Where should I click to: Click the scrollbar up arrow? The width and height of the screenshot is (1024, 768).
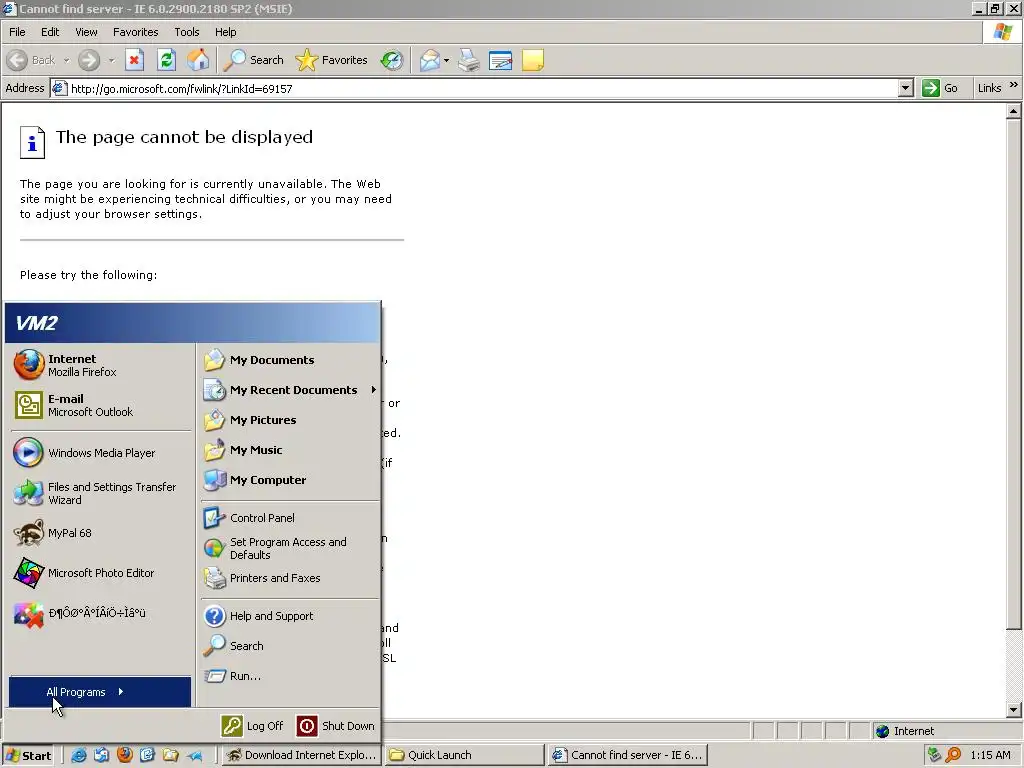click(x=1013, y=111)
